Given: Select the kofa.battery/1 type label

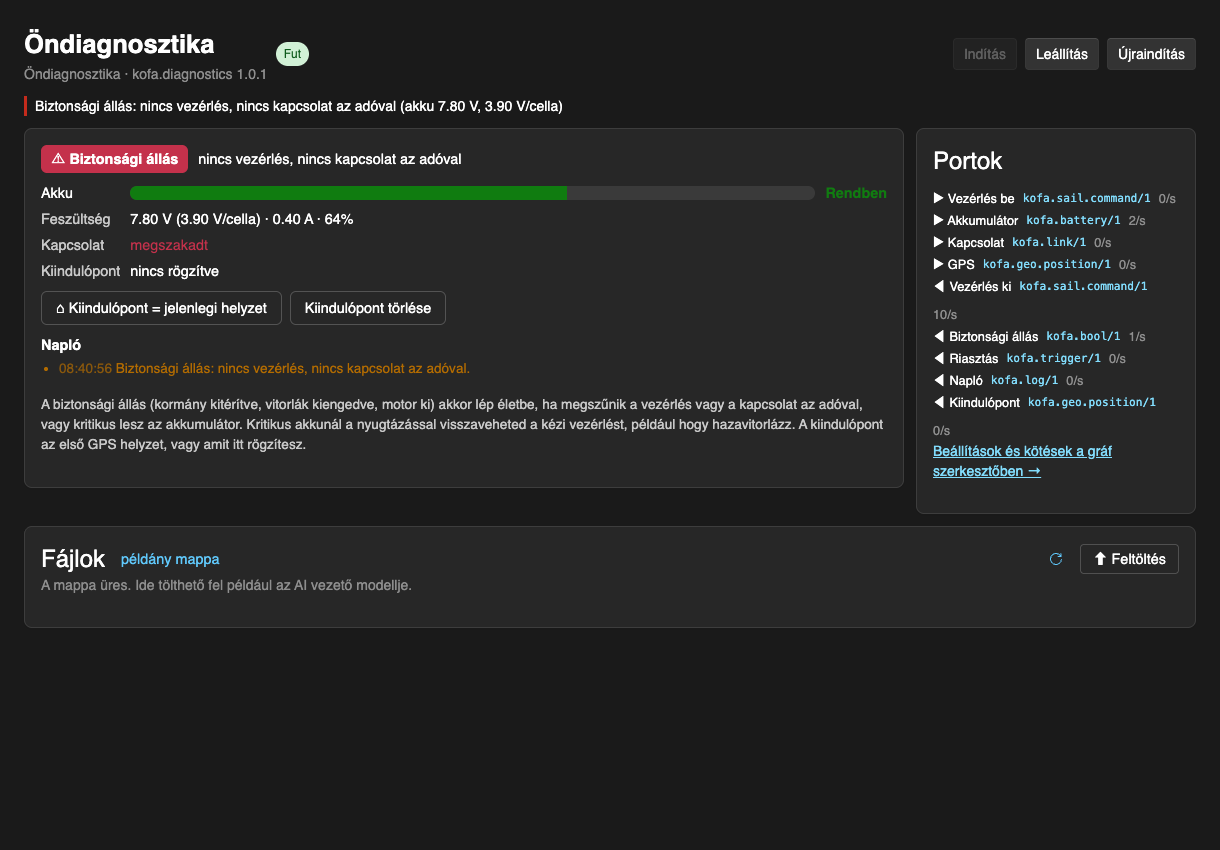Looking at the screenshot, I should pos(1073,220).
